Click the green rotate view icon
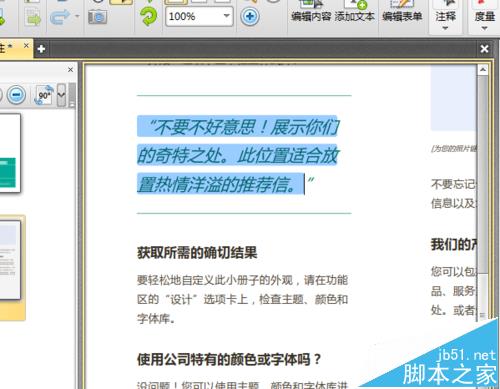The width and height of the screenshot is (500, 389). click(x=149, y=17)
